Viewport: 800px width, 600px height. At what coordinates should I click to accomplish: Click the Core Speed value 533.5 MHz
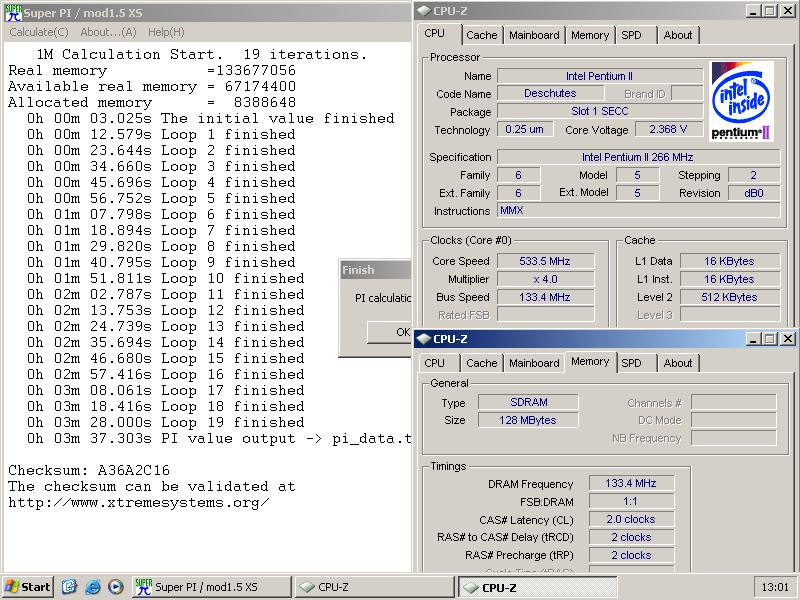click(x=545, y=261)
